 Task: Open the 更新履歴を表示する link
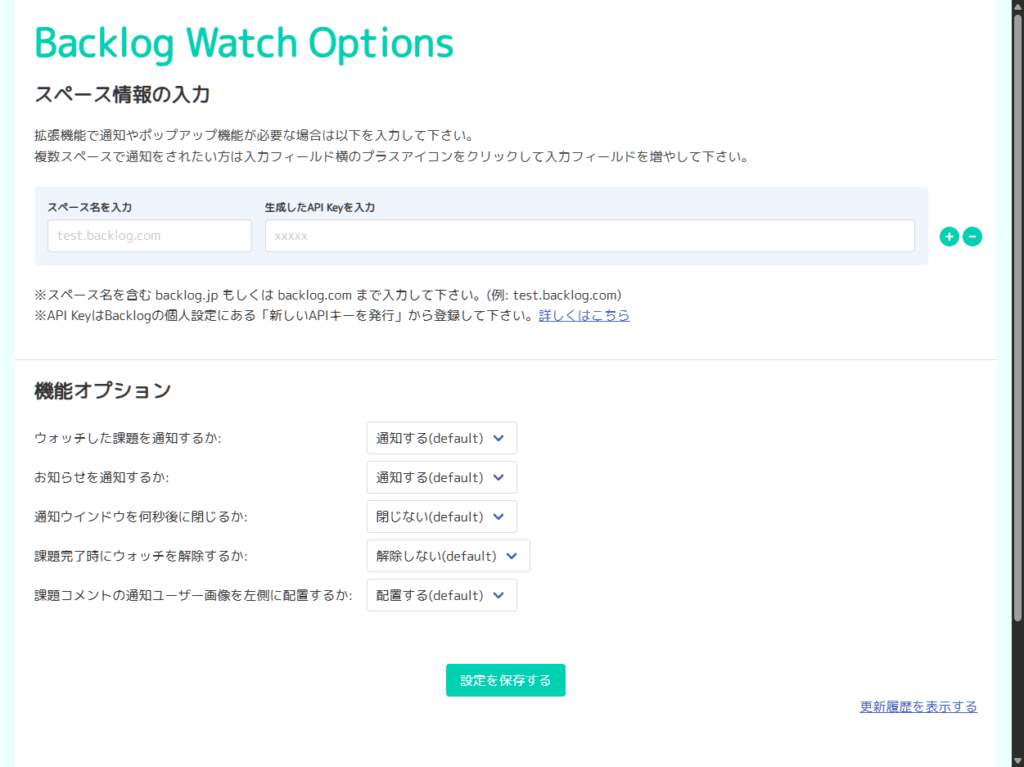pyautogui.click(x=918, y=707)
